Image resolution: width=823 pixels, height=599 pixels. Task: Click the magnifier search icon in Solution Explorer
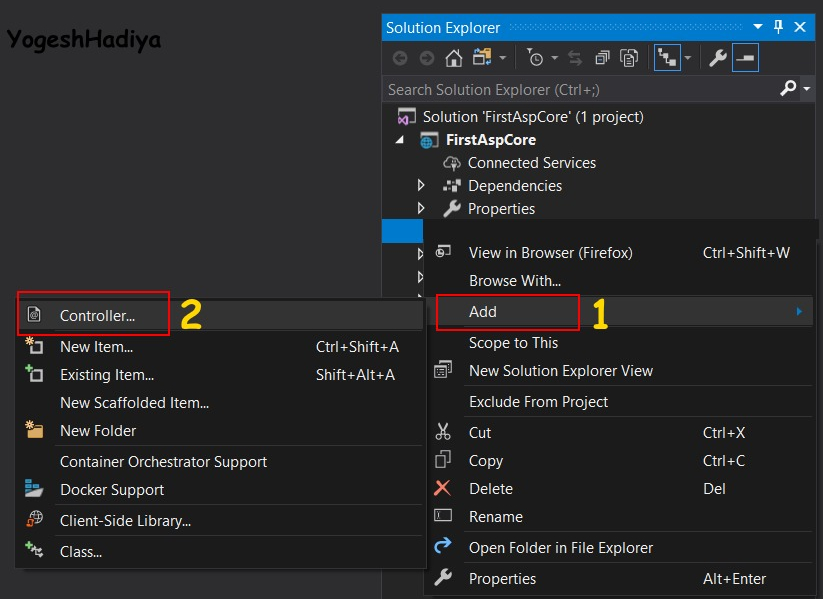pyautogui.click(x=787, y=89)
